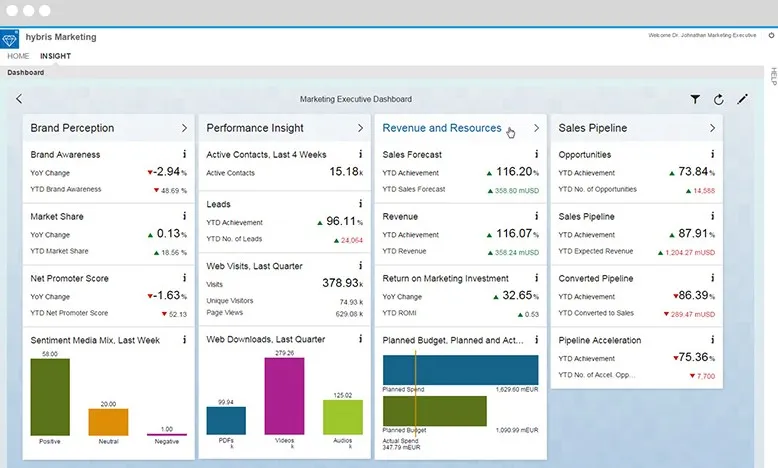Open the Performance Insight header link

coord(255,128)
